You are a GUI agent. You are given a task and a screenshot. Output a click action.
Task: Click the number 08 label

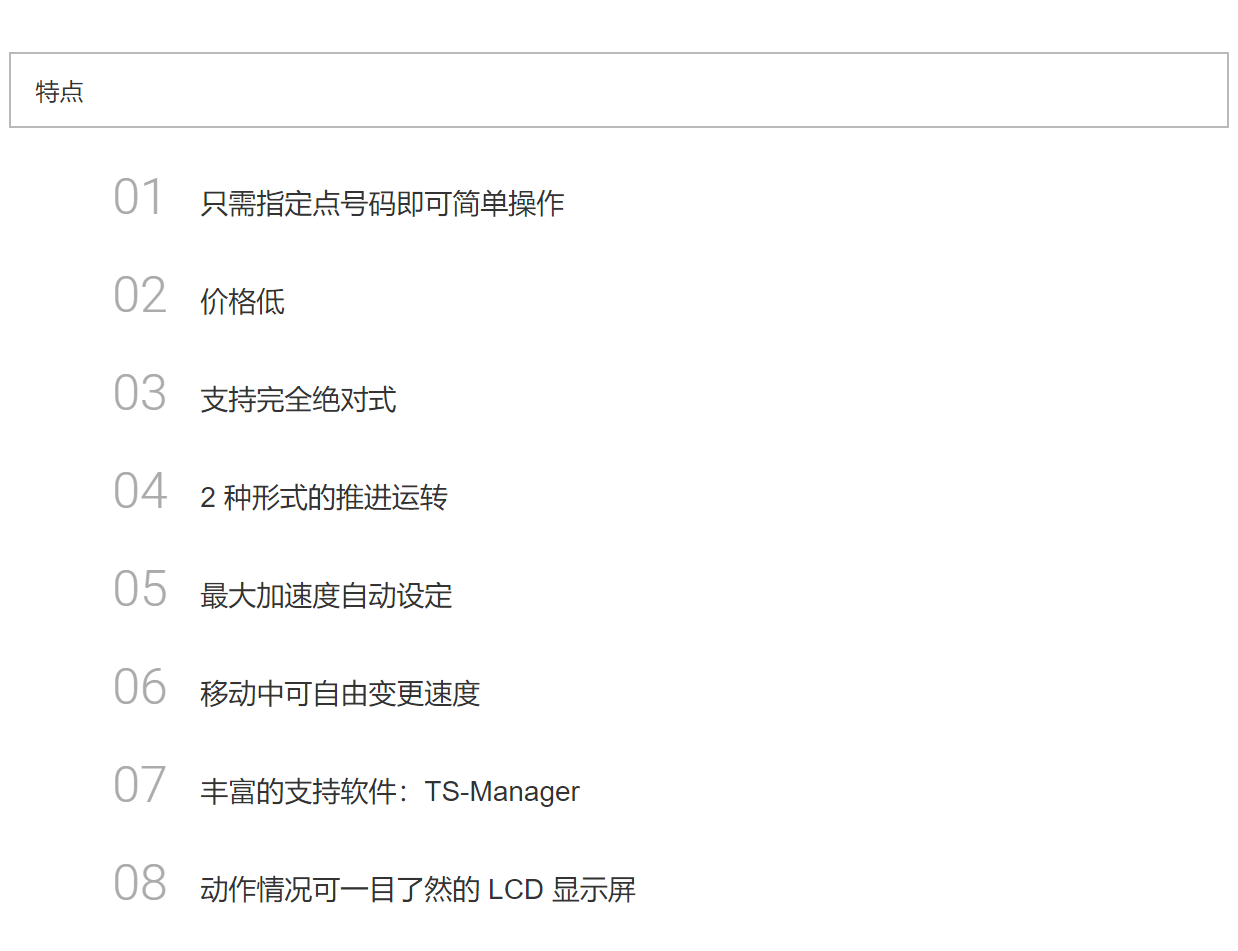(139, 884)
